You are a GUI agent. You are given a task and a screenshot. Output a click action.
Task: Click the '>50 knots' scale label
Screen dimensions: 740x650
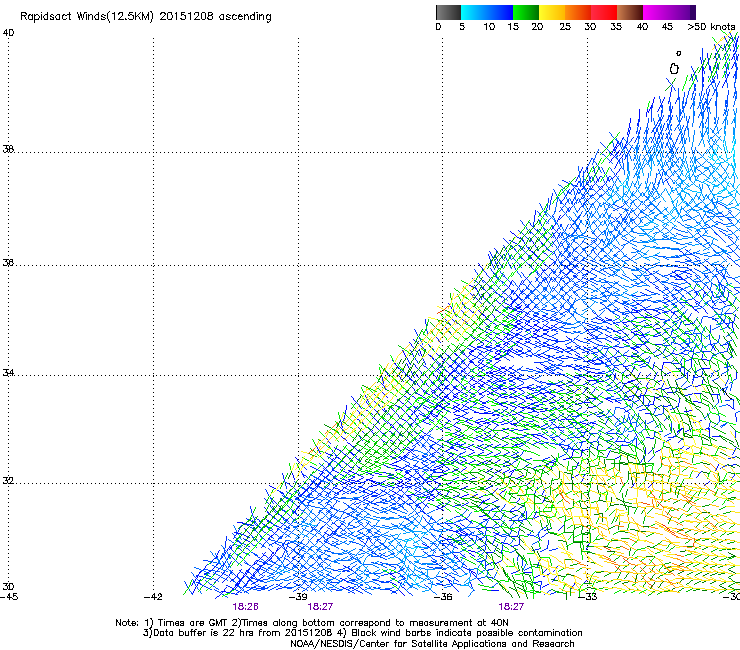pyautogui.click(x=711, y=27)
